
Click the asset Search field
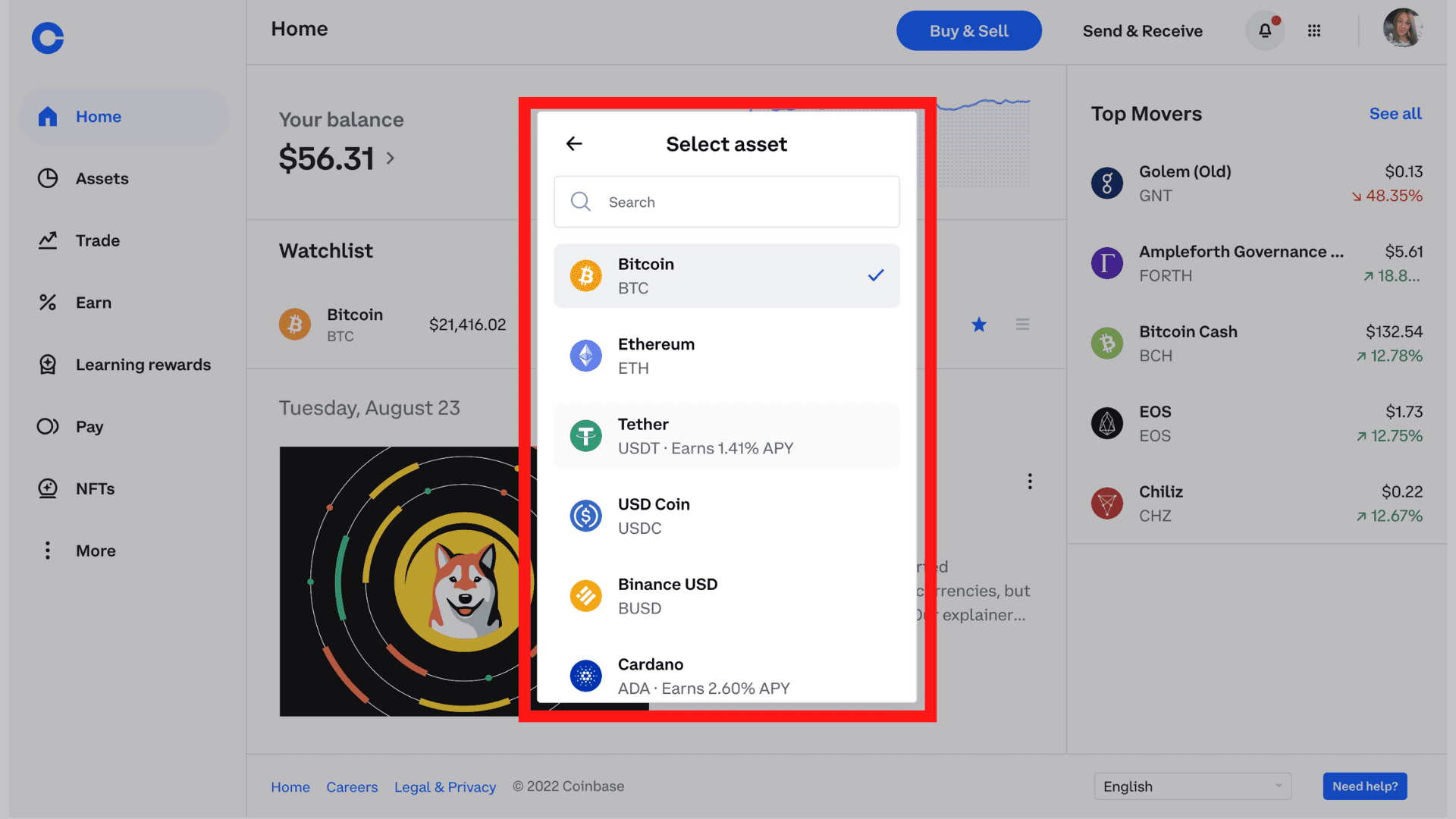pyautogui.click(x=726, y=202)
